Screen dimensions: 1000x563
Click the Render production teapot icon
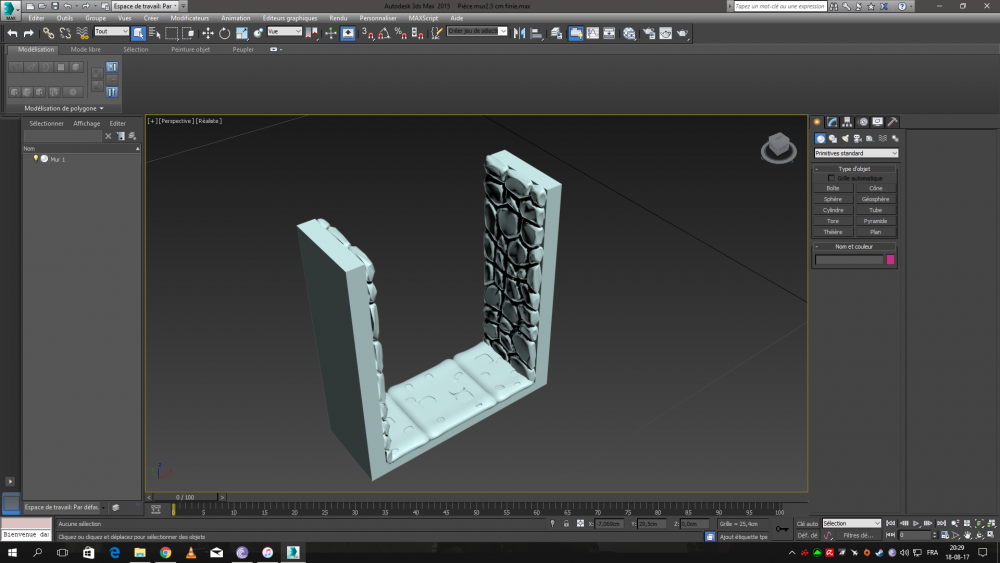click(x=682, y=33)
